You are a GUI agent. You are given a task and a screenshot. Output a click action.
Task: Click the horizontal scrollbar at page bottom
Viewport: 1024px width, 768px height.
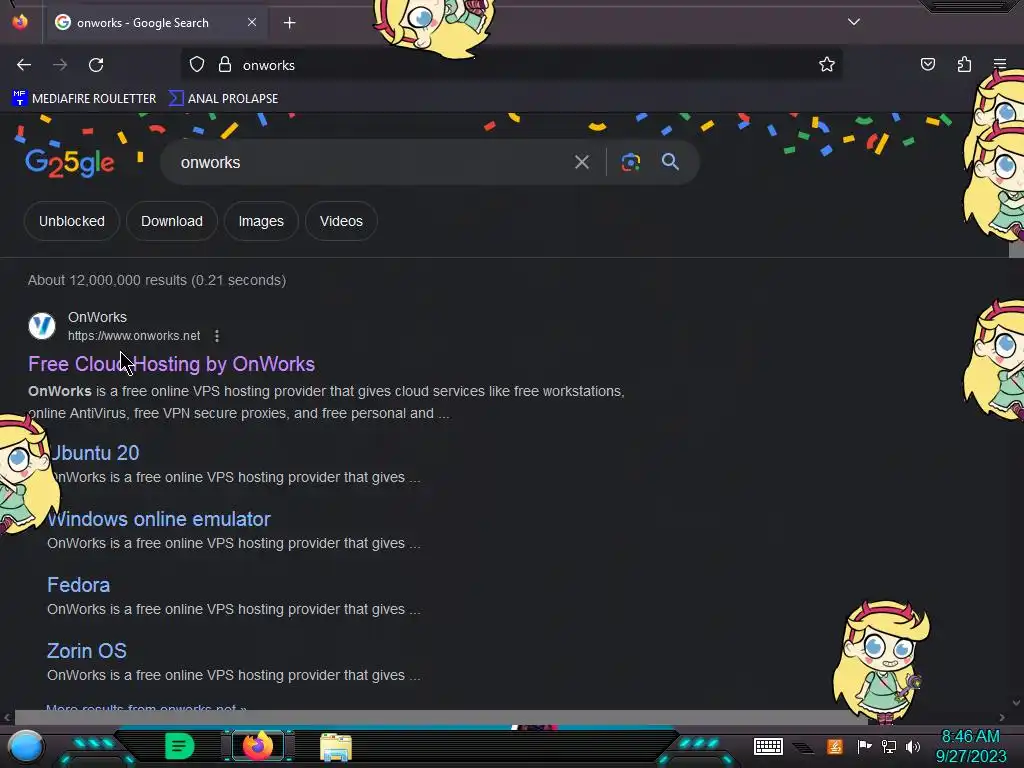[x=441, y=718]
